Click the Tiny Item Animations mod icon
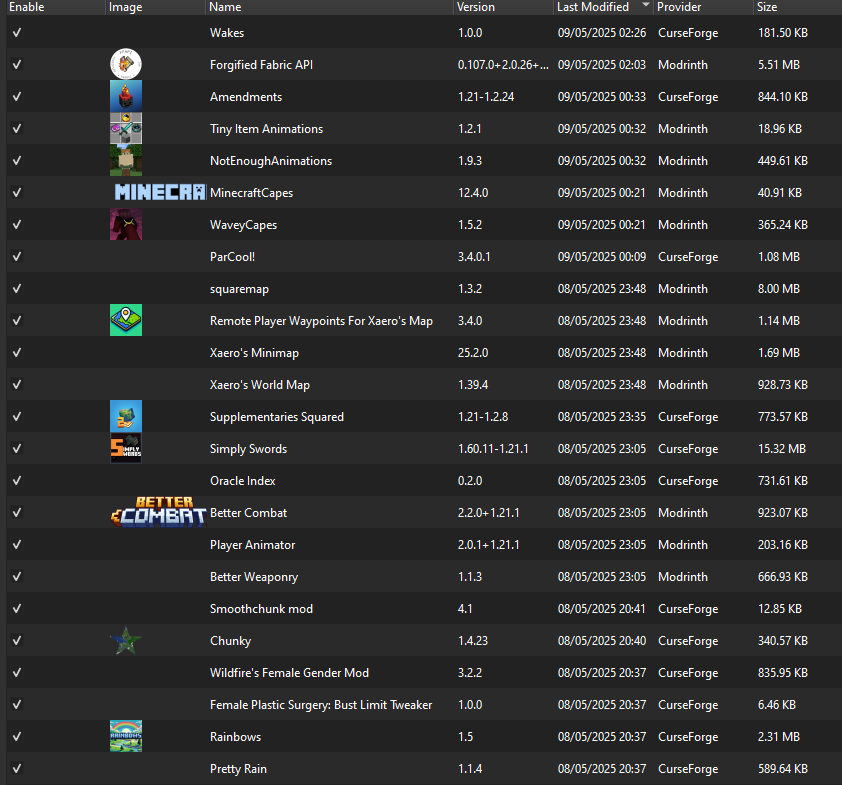 [x=126, y=128]
